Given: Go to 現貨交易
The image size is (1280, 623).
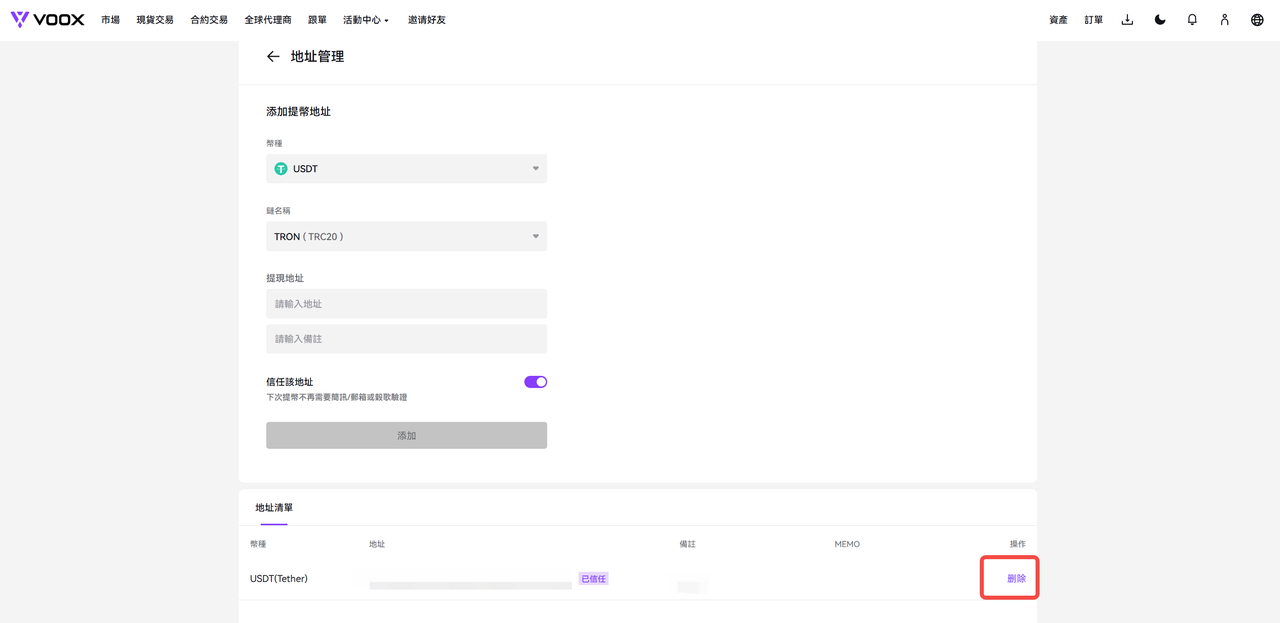Looking at the screenshot, I should 155,20.
